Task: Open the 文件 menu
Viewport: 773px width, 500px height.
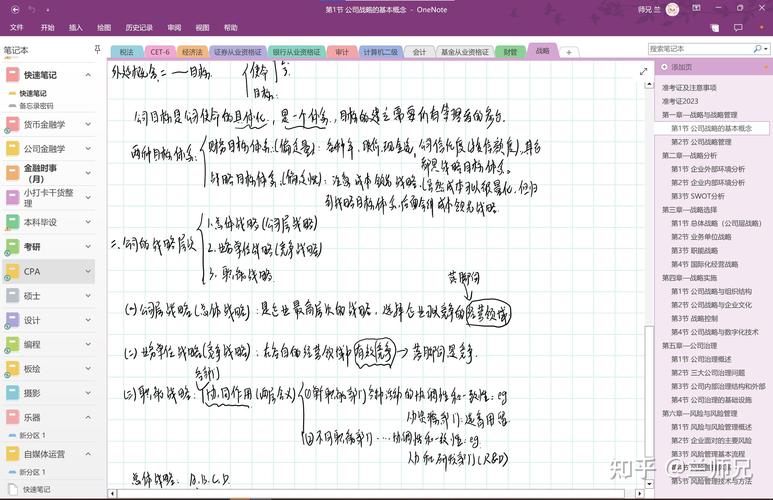Action: click(x=17, y=28)
